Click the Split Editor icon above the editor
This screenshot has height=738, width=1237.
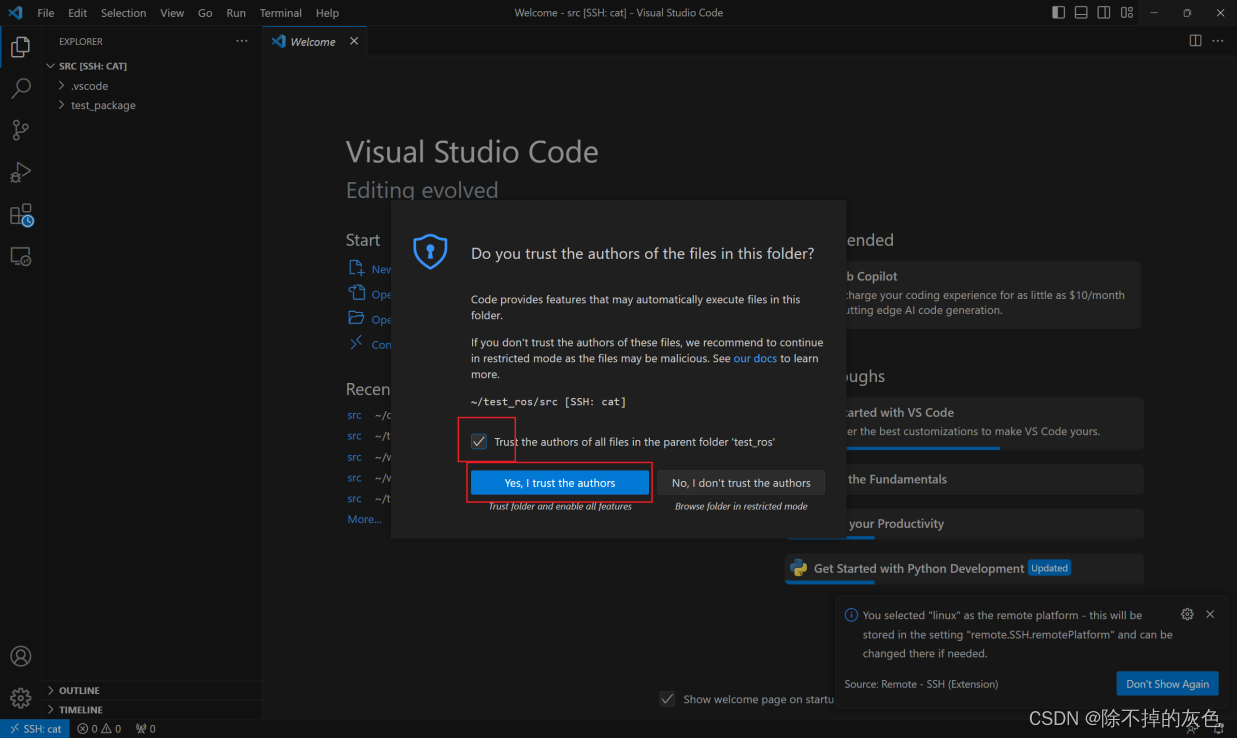pyautogui.click(x=1195, y=40)
